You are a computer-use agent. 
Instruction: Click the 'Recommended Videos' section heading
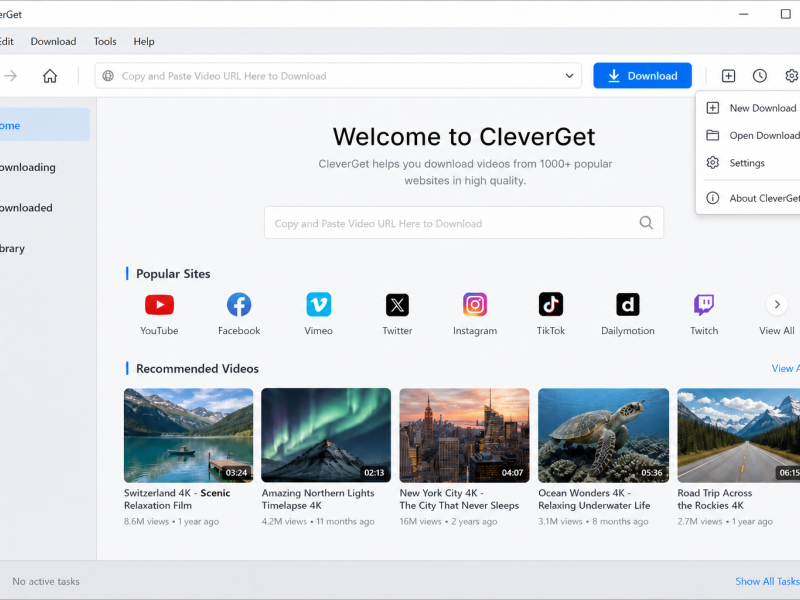tap(197, 368)
